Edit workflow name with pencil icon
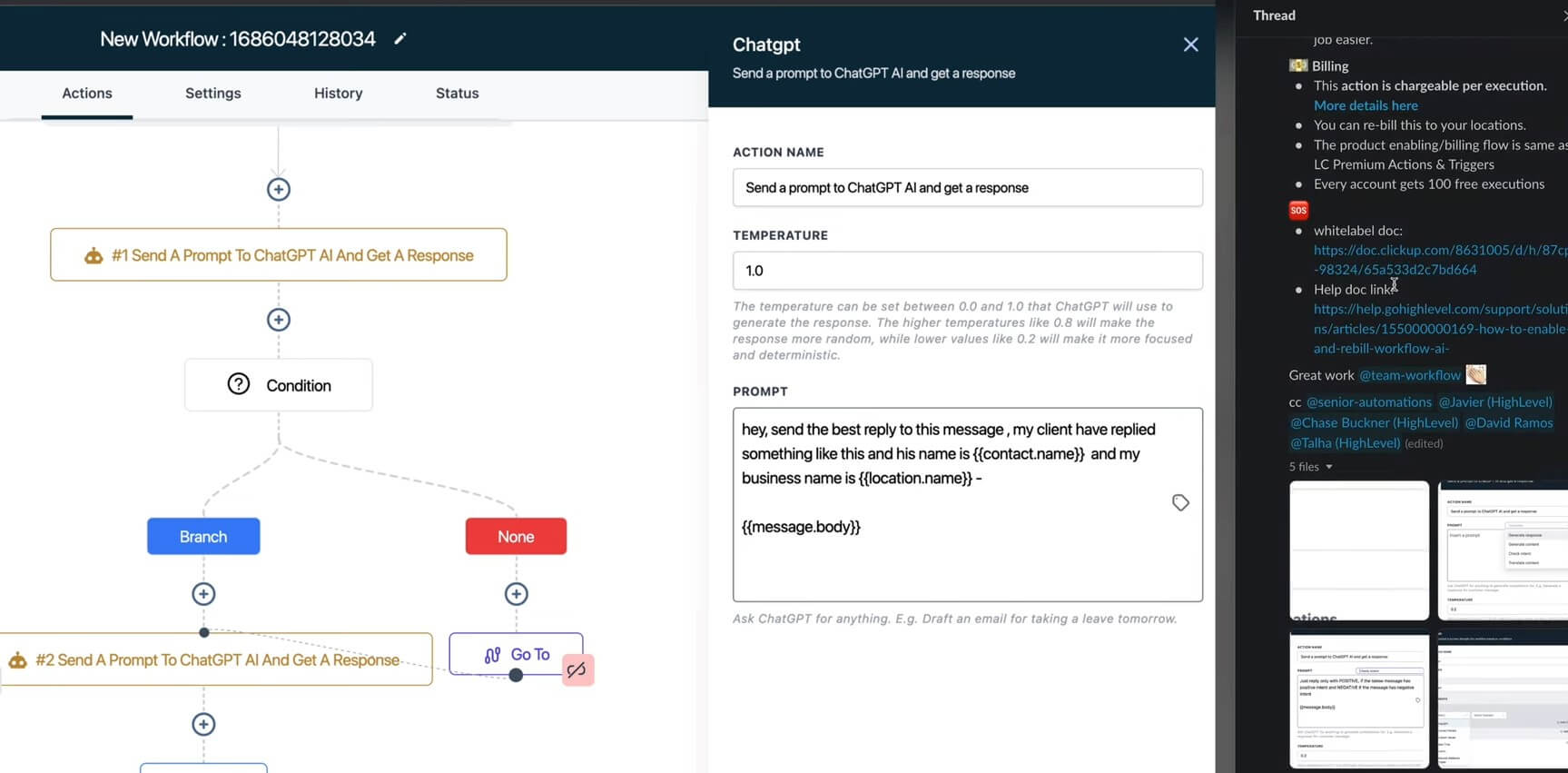This screenshot has height=773, width=1568. (399, 39)
